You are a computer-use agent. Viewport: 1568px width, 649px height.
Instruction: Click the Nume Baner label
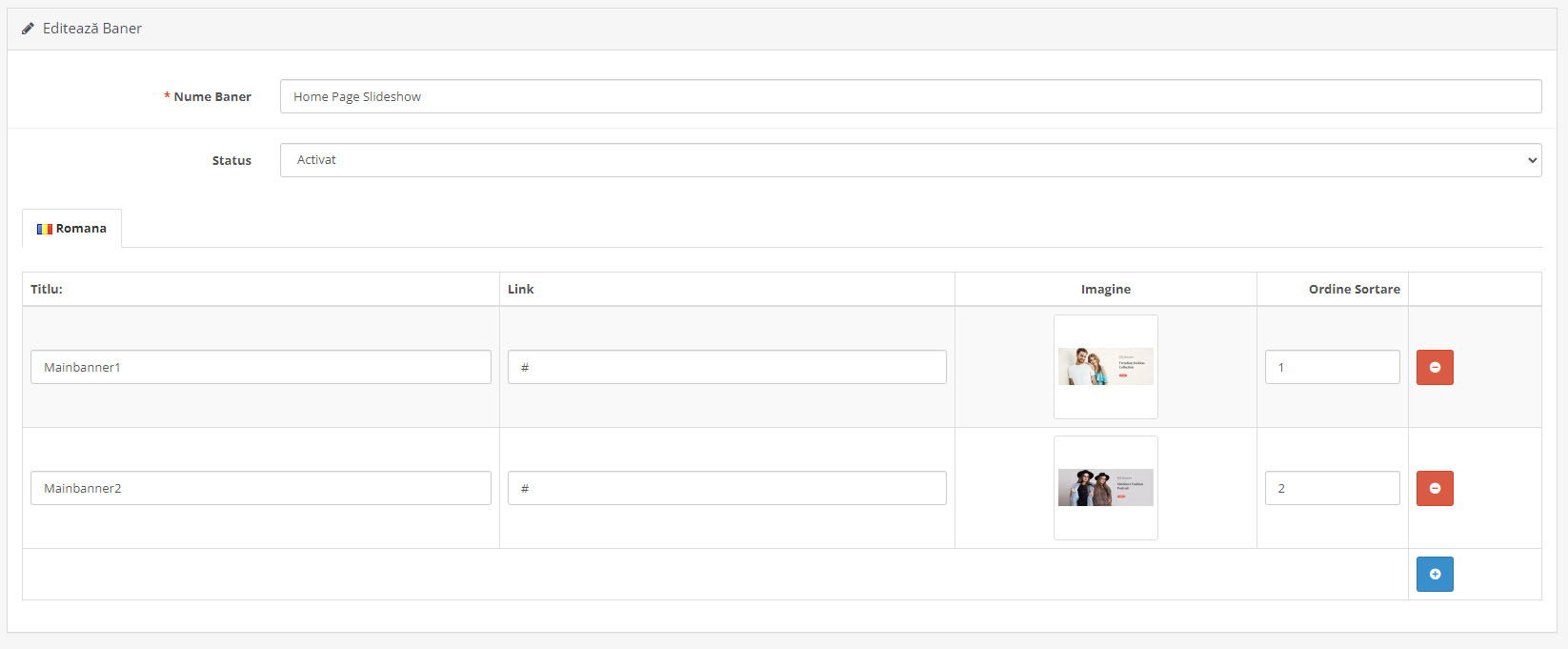[x=212, y=96]
